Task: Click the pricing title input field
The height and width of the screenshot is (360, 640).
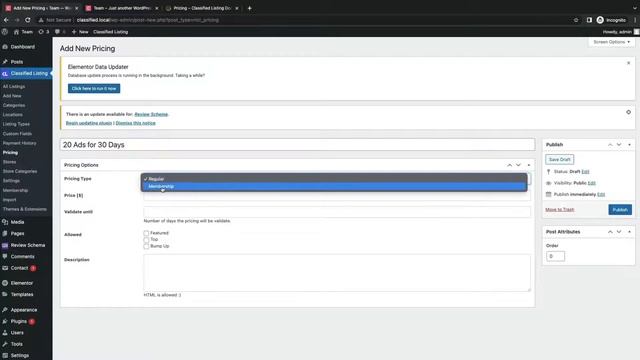Action: click(298, 145)
